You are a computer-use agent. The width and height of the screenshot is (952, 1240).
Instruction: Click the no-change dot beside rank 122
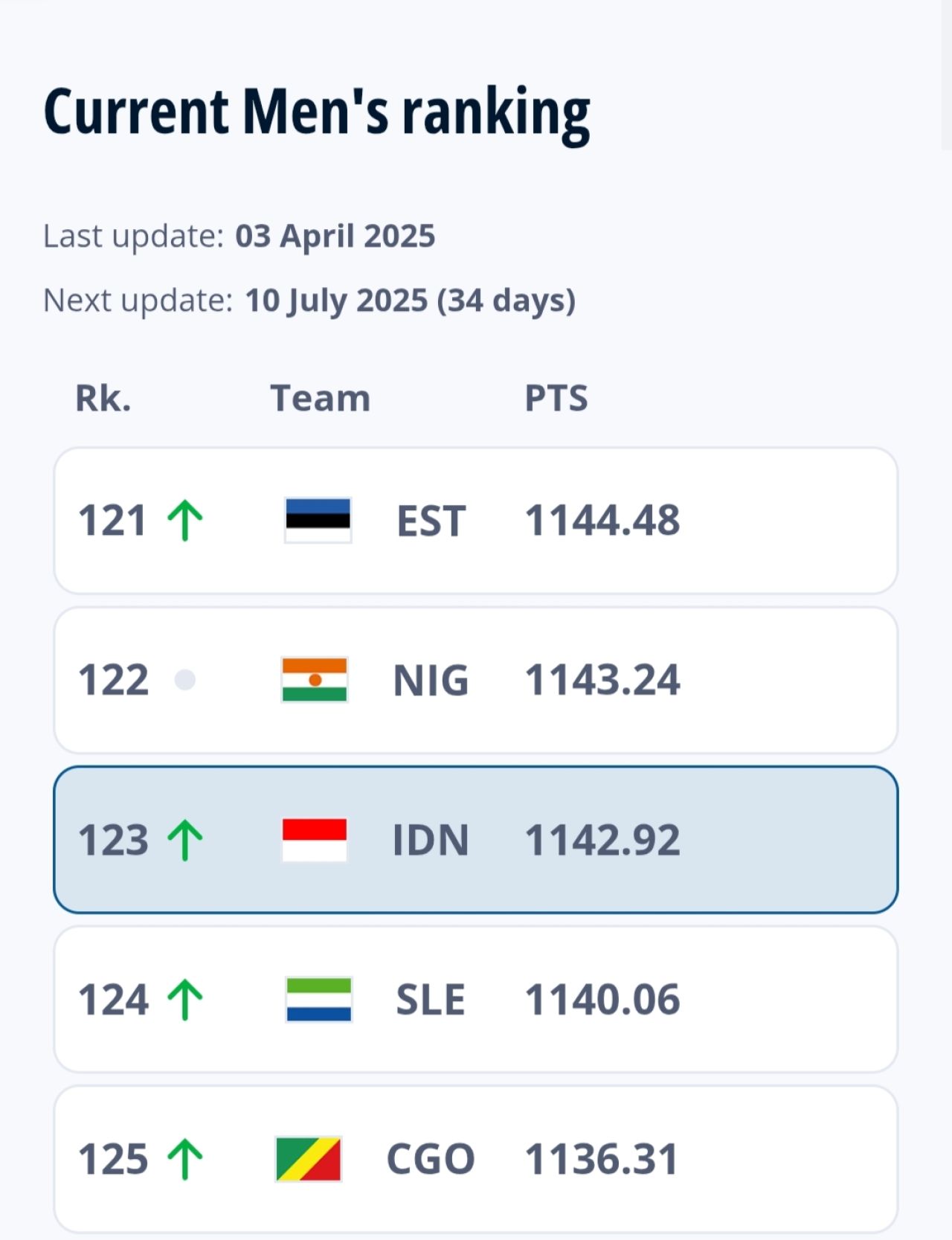184,680
